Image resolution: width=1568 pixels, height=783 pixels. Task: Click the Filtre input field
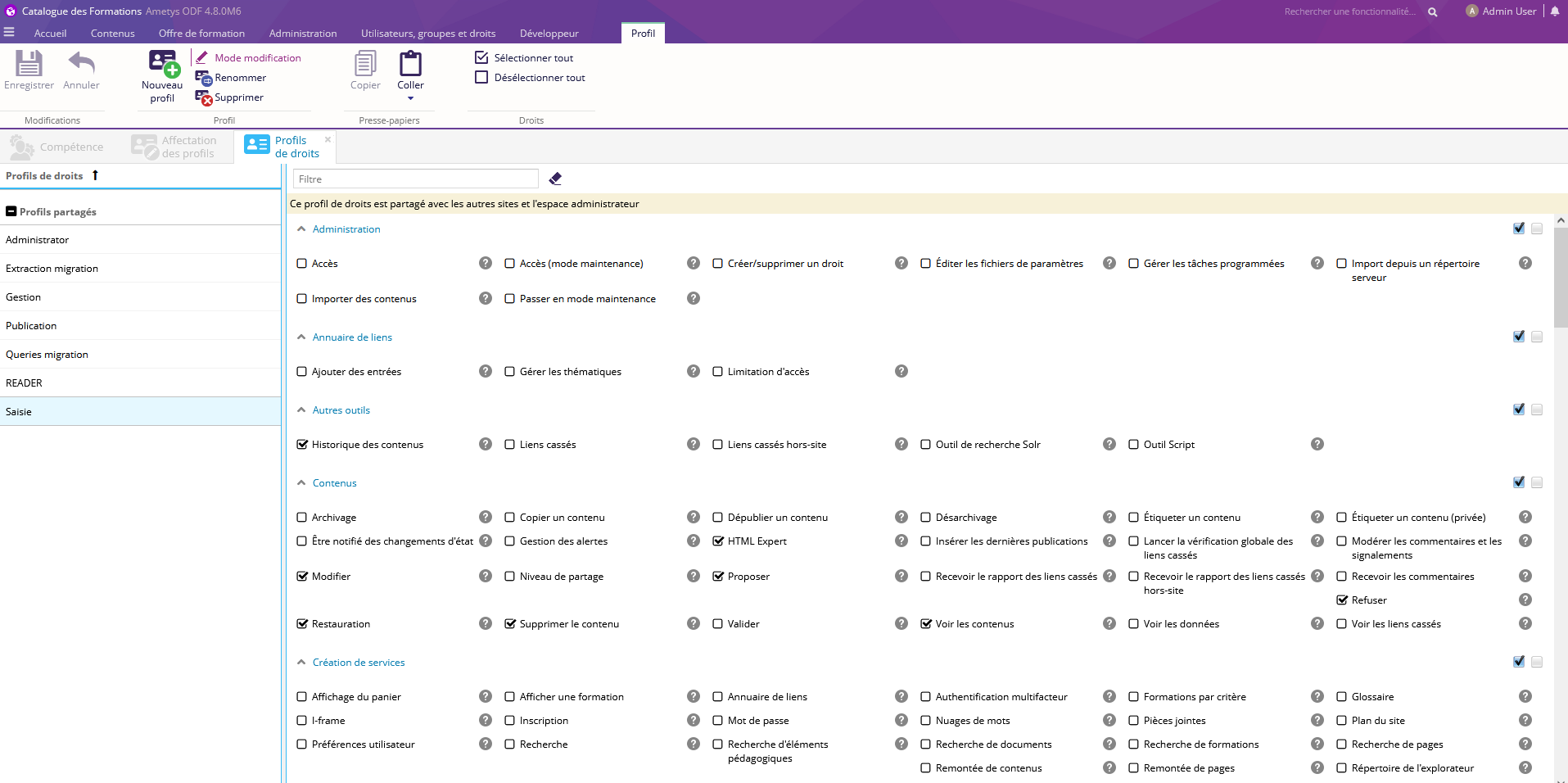tap(415, 179)
